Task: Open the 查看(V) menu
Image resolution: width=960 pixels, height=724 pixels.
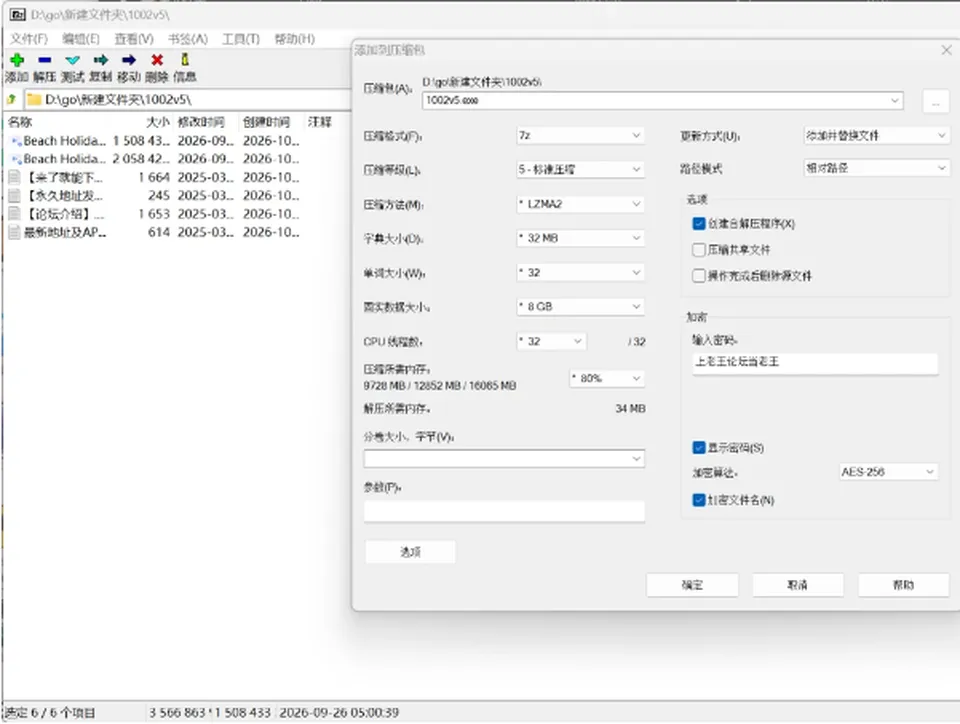Action: tap(134, 39)
